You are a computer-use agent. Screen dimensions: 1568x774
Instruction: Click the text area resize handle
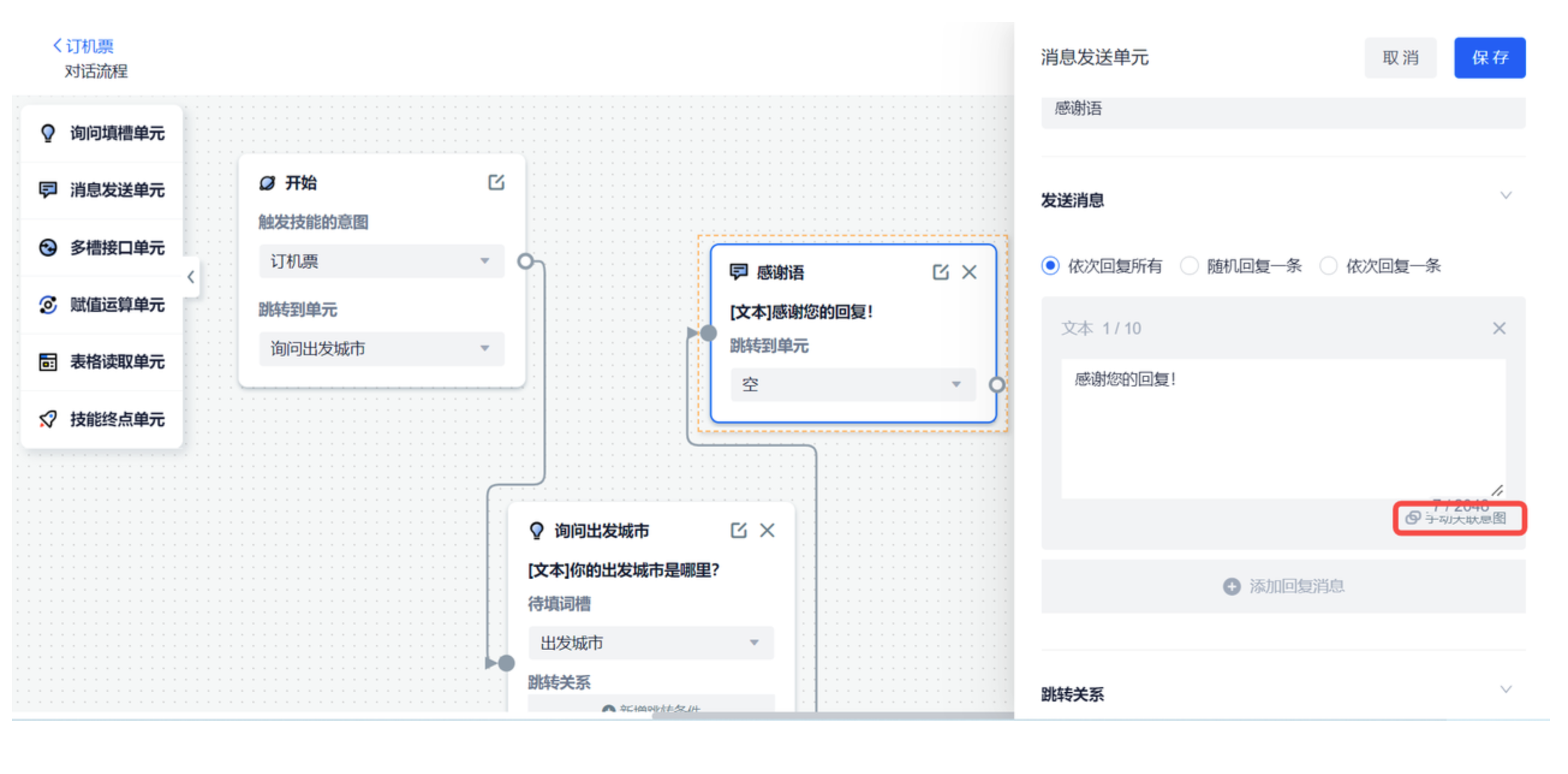coord(1497,490)
